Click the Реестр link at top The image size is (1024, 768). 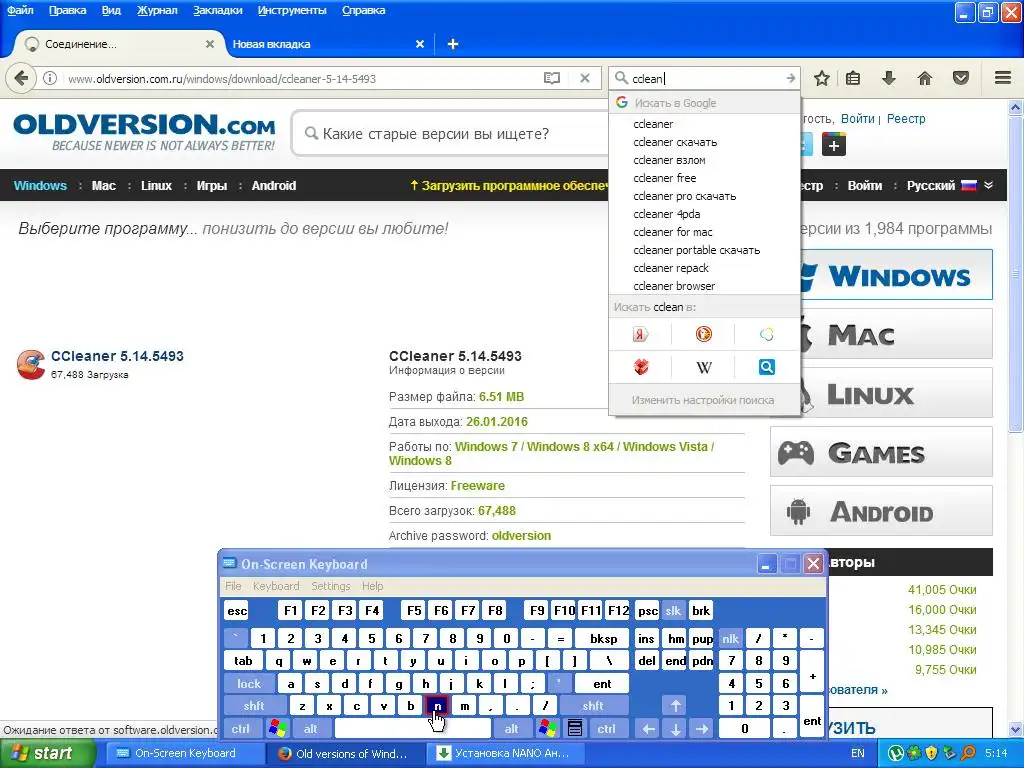click(x=906, y=119)
